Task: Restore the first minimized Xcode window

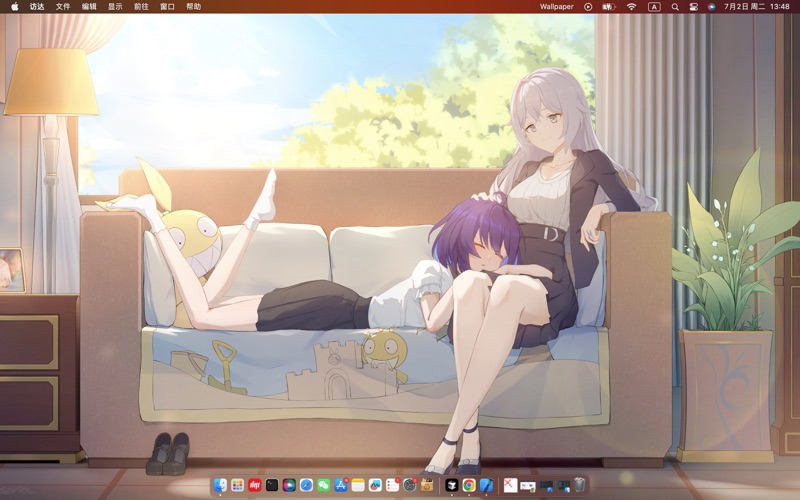Action: (x=546, y=486)
